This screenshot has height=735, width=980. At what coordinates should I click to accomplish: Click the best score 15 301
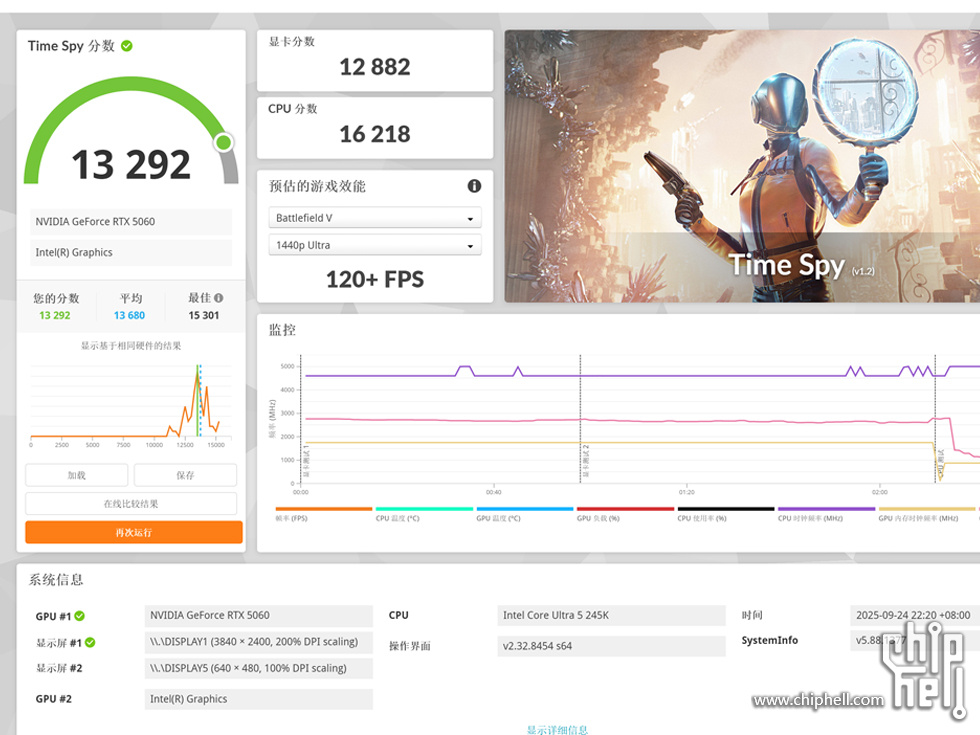click(x=204, y=316)
